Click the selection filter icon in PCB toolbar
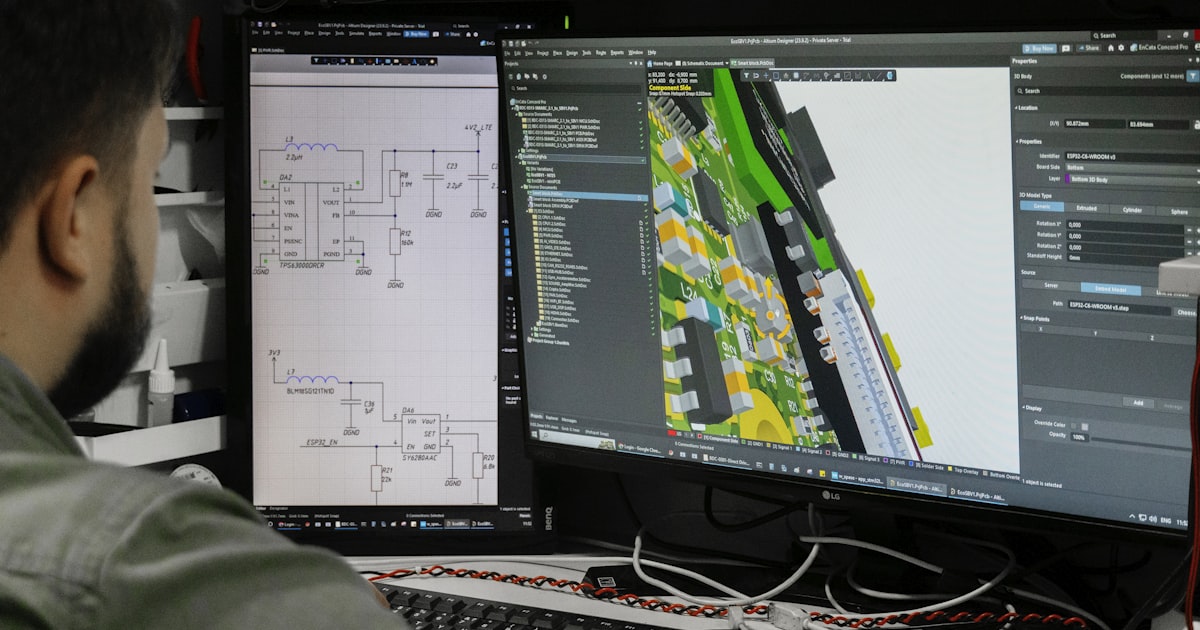The width and height of the screenshot is (1200, 630). (x=746, y=75)
